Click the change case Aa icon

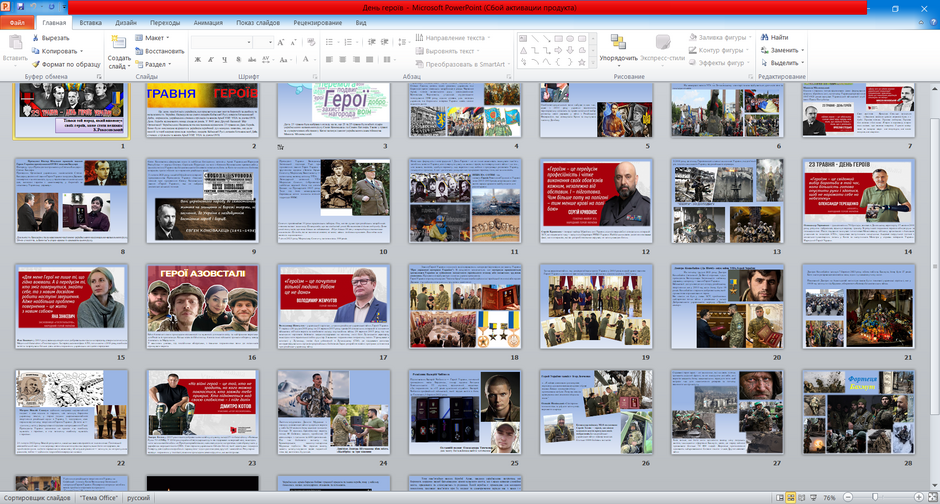tap(284, 59)
